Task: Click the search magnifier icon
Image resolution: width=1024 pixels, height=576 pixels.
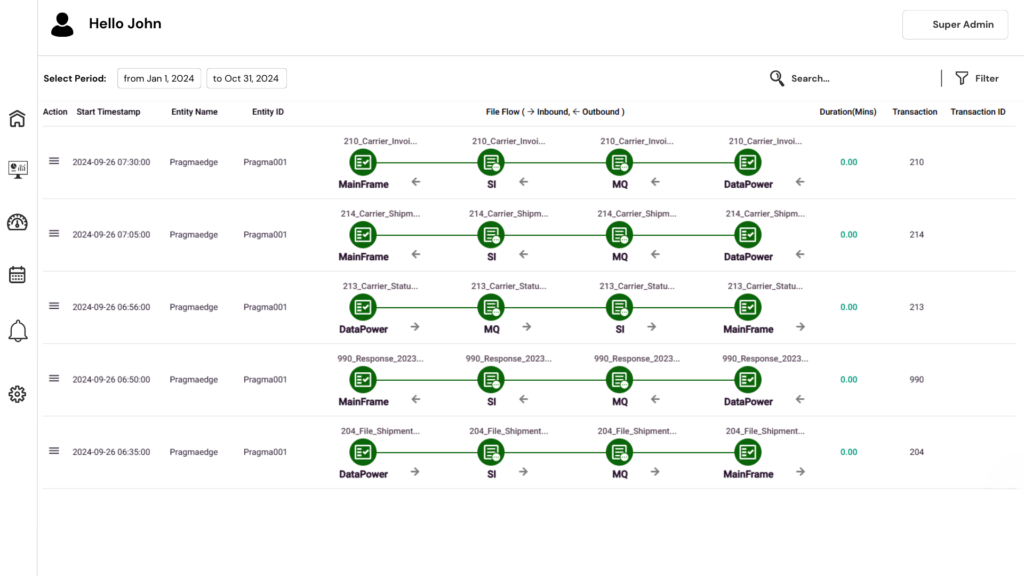Action: pyautogui.click(x=775, y=77)
